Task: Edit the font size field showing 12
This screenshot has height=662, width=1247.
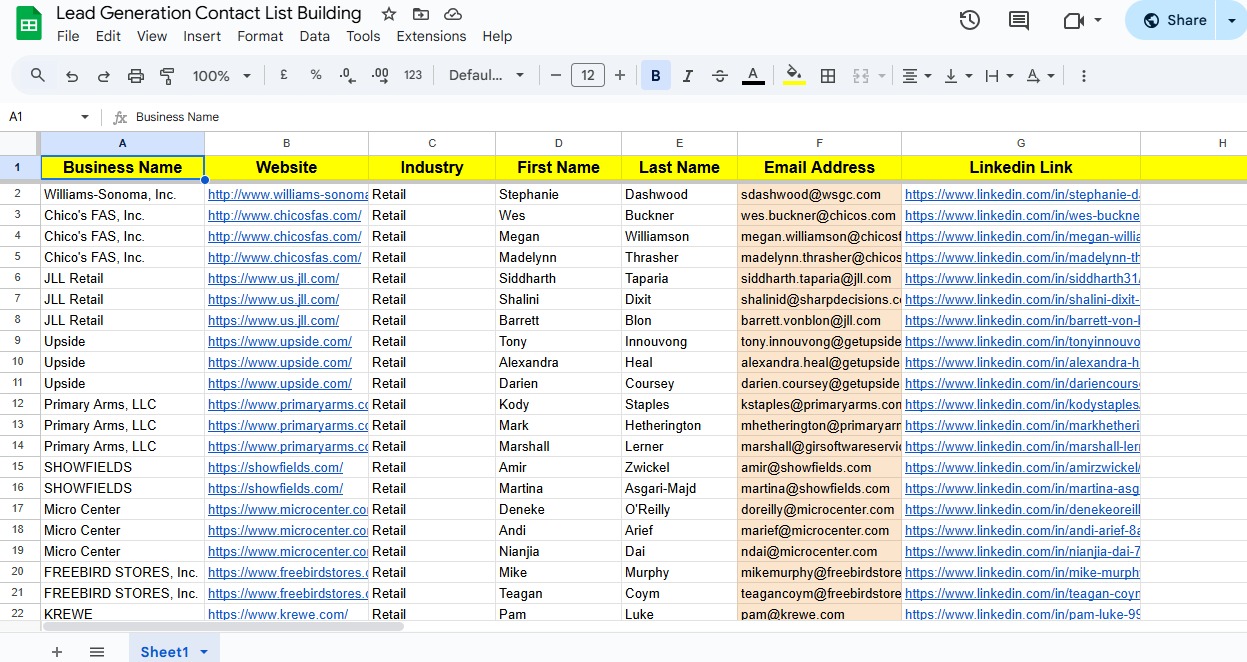Action: [588, 75]
